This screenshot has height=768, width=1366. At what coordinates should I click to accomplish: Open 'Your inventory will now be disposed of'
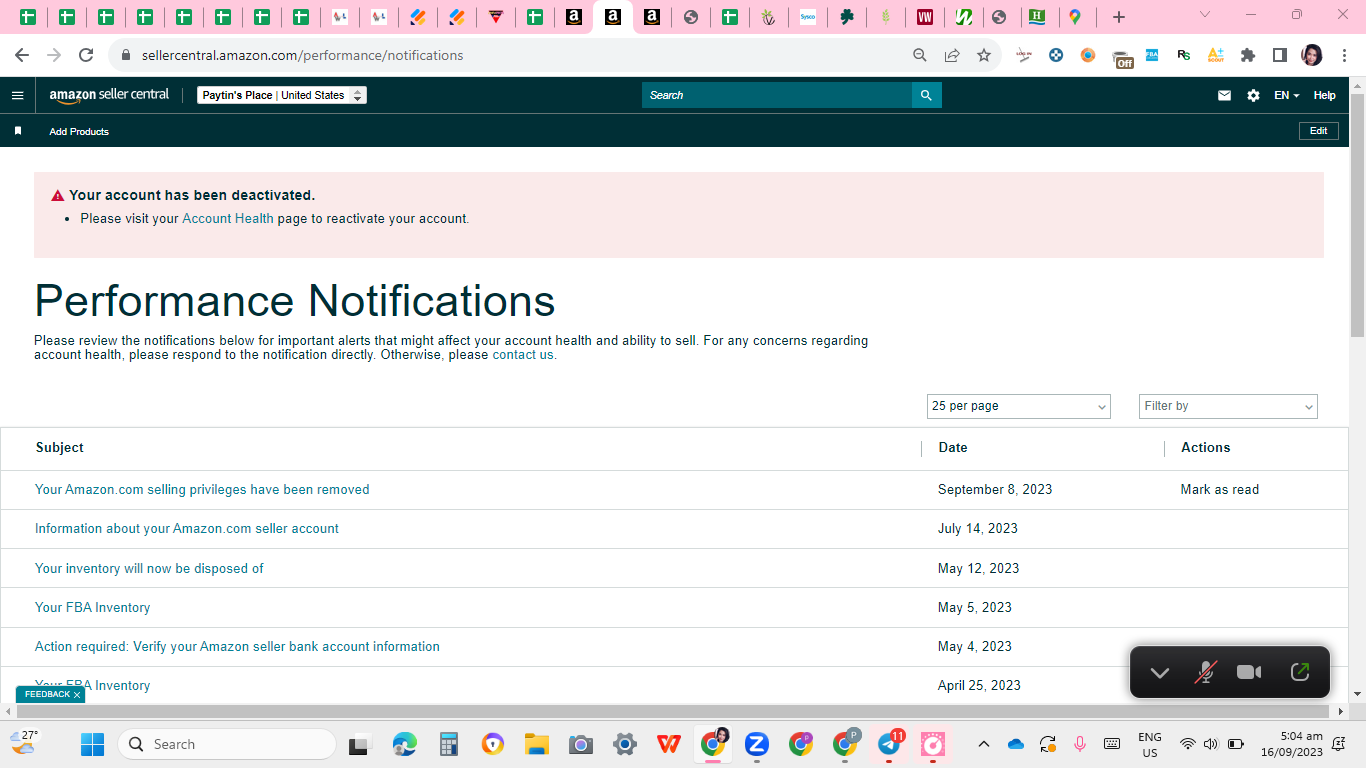click(x=149, y=568)
